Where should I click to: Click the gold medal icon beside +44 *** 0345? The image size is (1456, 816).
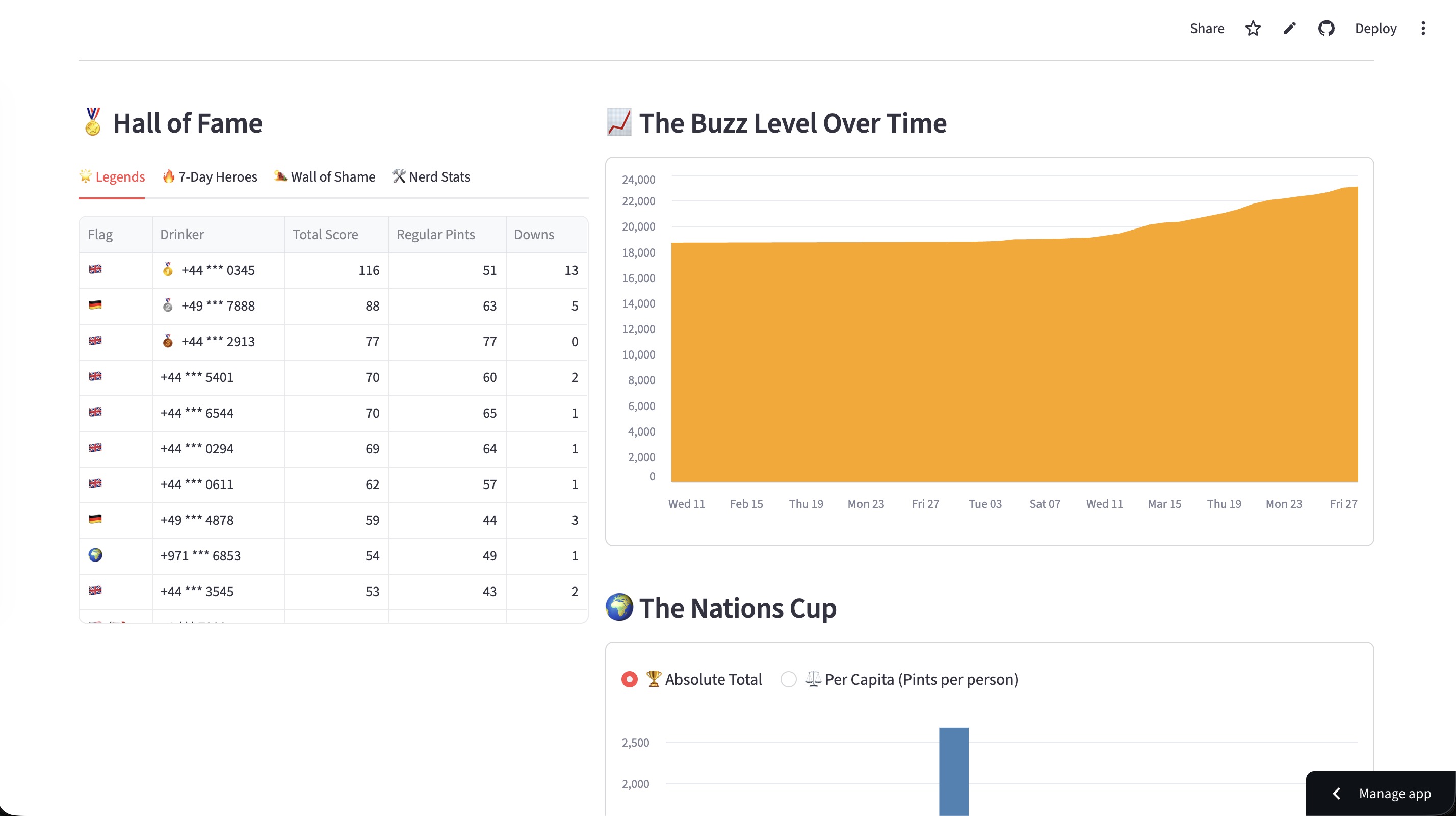168,270
